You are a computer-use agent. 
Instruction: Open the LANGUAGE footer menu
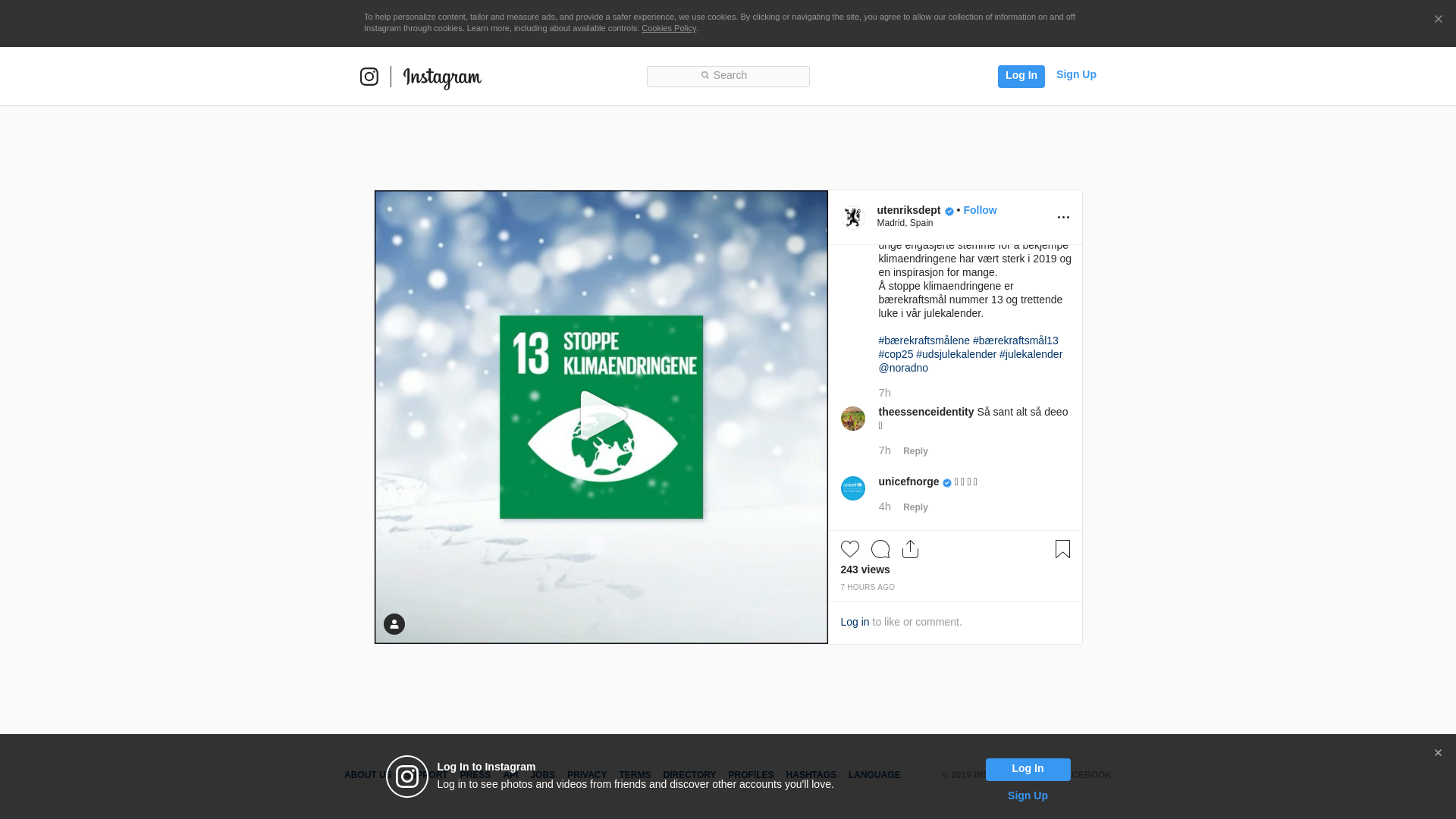874,775
